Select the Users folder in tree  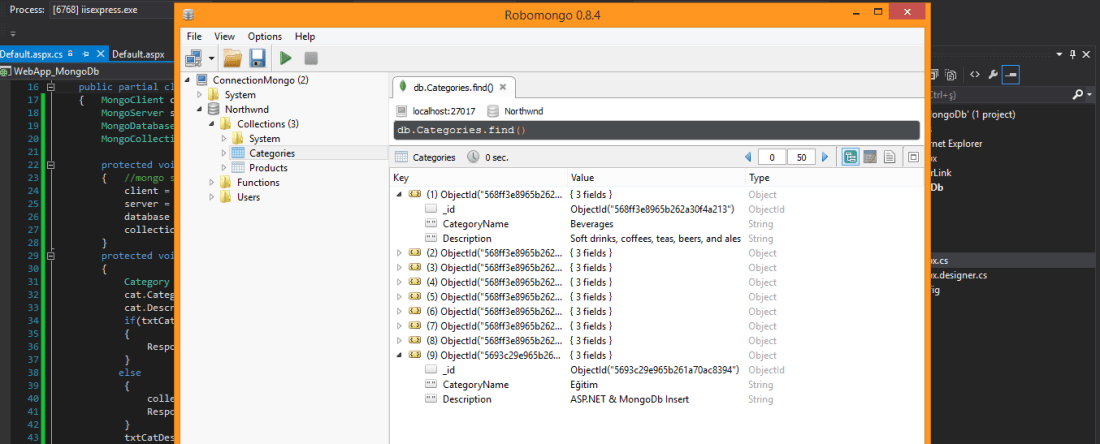(x=247, y=197)
